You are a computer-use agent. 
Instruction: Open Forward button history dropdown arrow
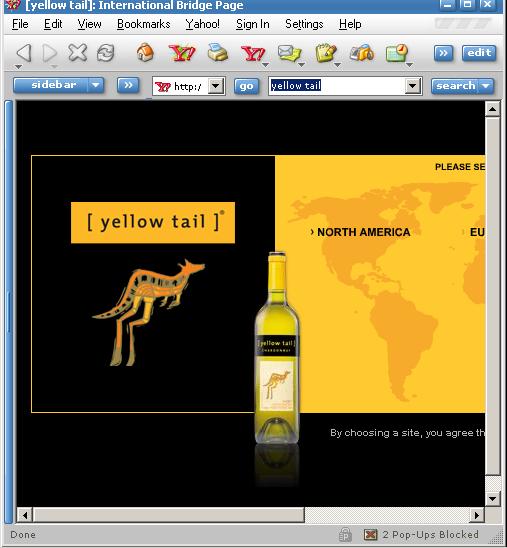coord(53,66)
